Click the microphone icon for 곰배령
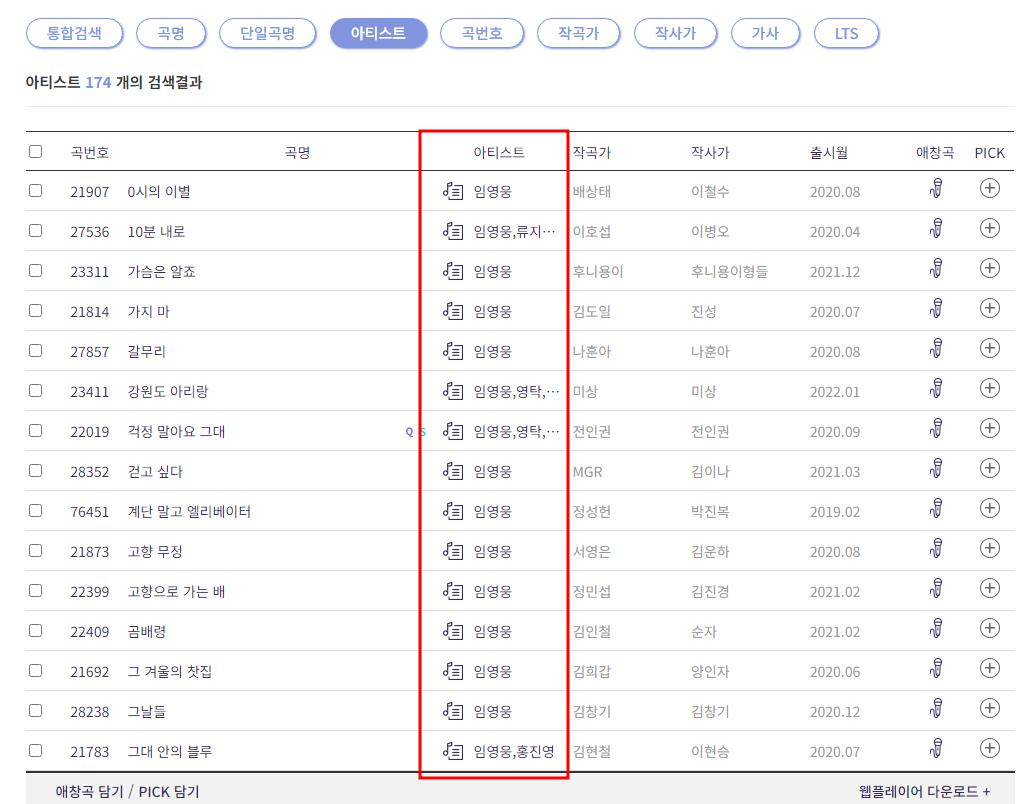Screen dimensions: 1032x804 point(938,630)
